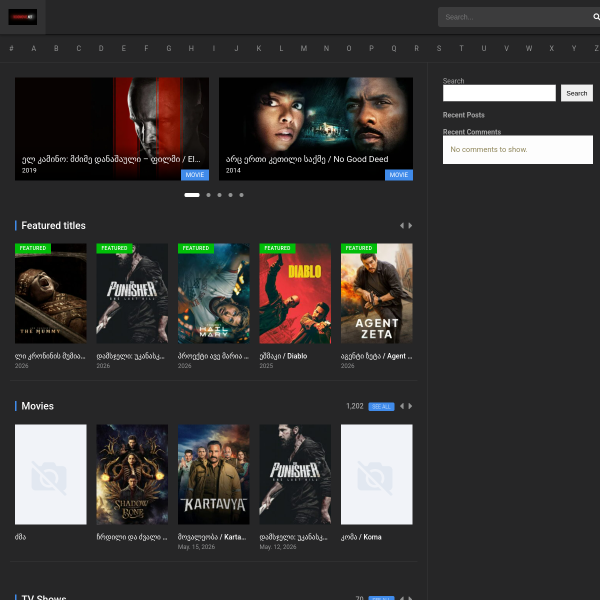Open Koma placeholder movie poster

click(377, 474)
